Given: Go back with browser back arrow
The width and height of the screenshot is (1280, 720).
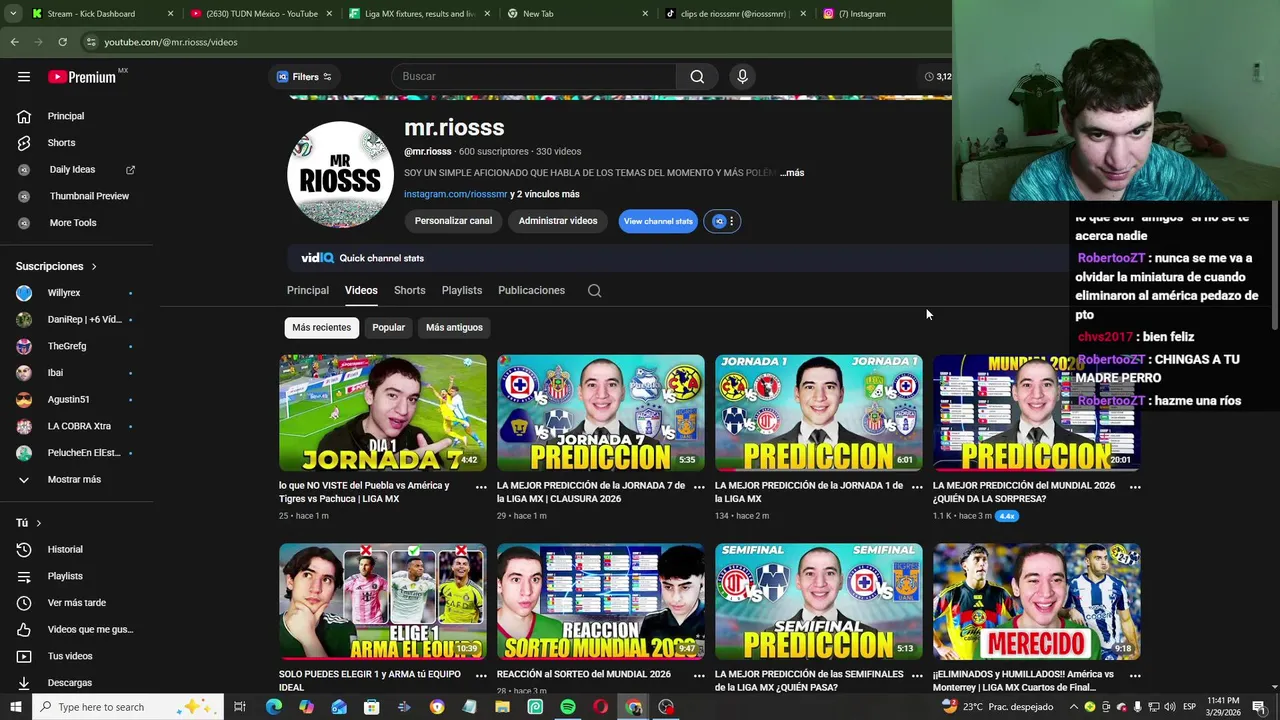Looking at the screenshot, I should 14,42.
